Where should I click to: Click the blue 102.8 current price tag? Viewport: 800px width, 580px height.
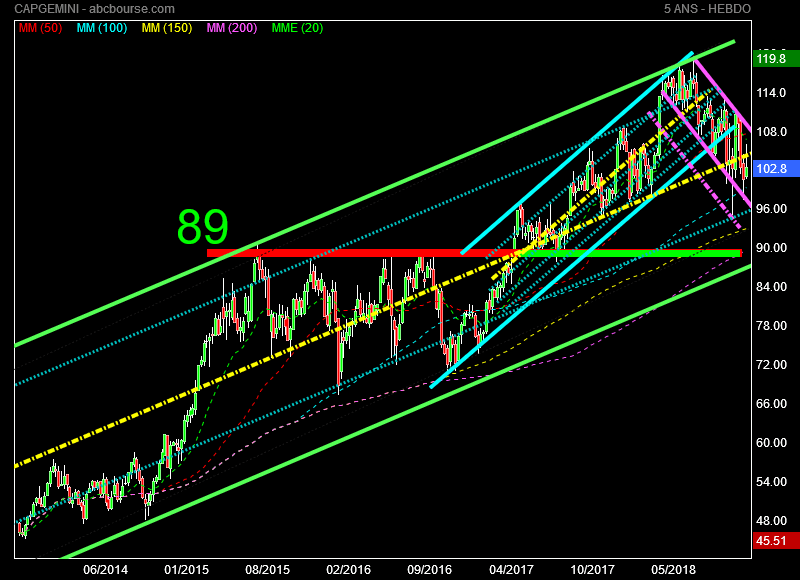tap(776, 169)
